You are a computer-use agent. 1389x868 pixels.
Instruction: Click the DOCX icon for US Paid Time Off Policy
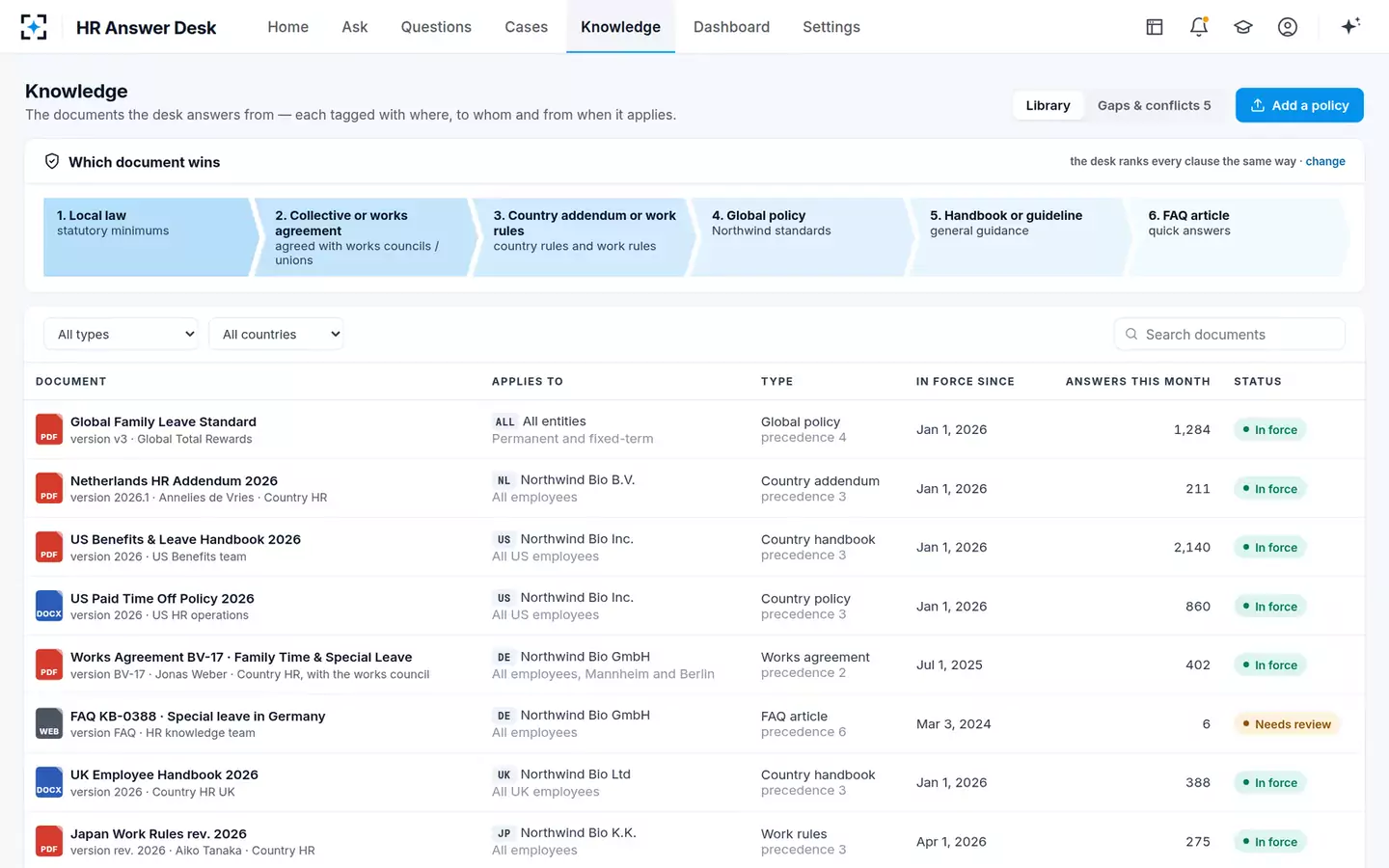49,606
